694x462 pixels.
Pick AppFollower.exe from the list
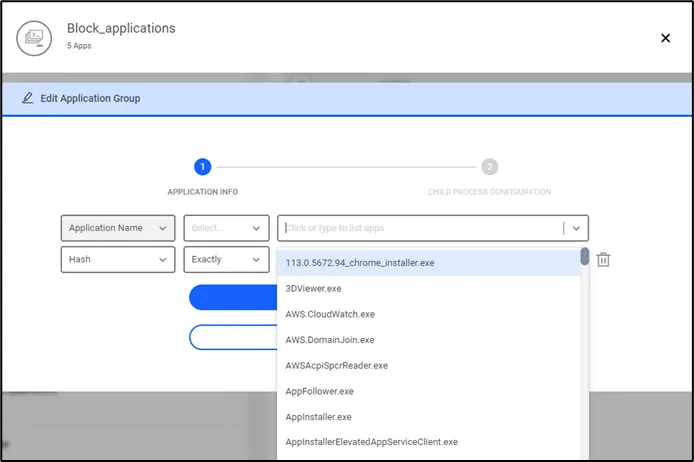[428, 391]
